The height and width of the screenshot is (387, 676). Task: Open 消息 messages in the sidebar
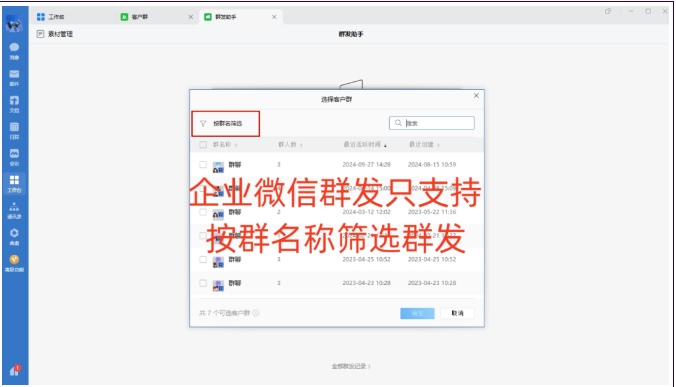pyautogui.click(x=14, y=51)
